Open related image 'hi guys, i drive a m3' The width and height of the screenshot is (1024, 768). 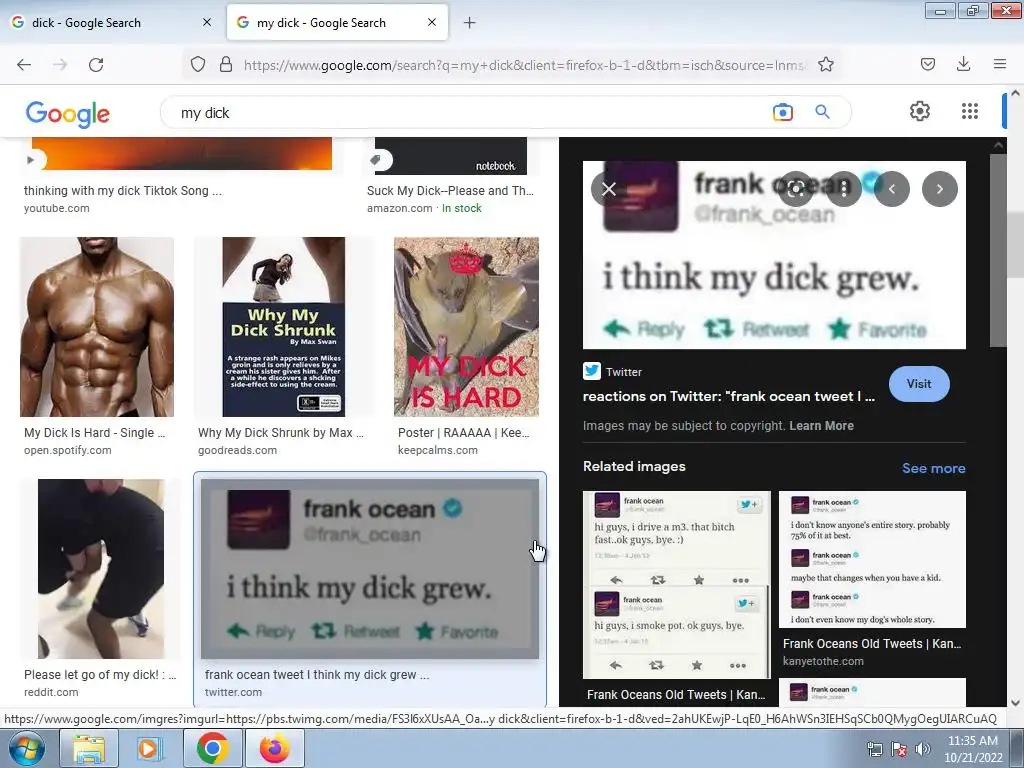coord(677,584)
